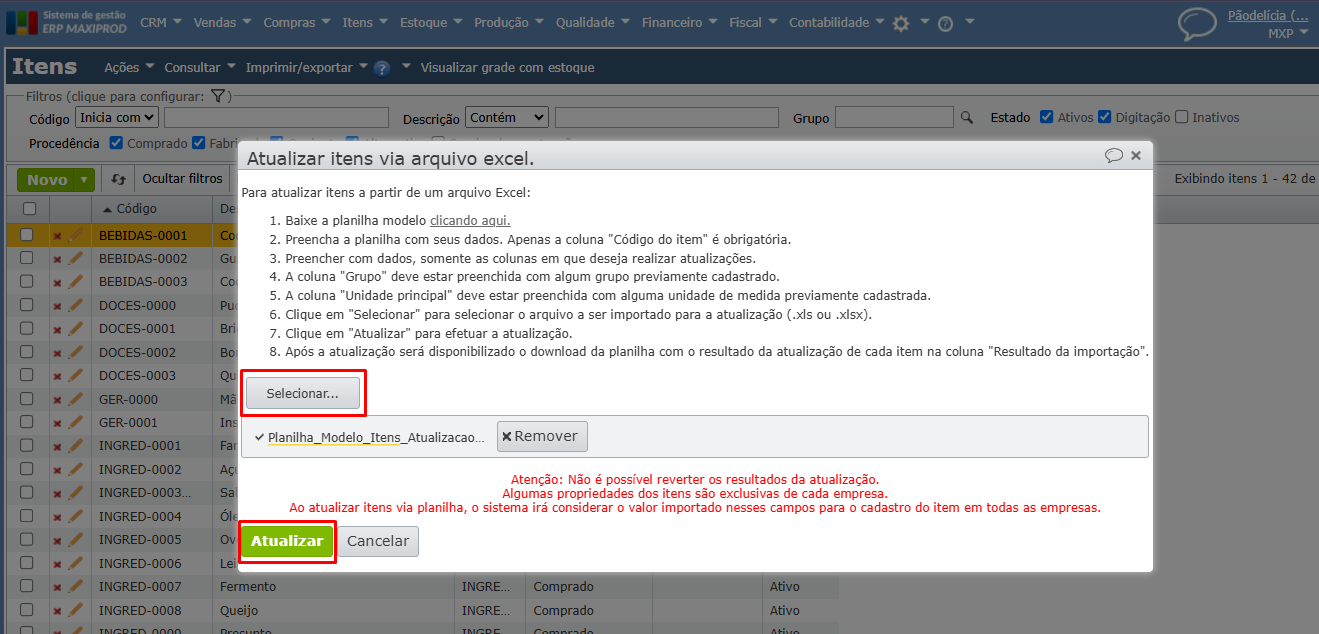Open the Código 'Inicia com' dropdown
1319x634 pixels.
pyautogui.click(x=117, y=117)
